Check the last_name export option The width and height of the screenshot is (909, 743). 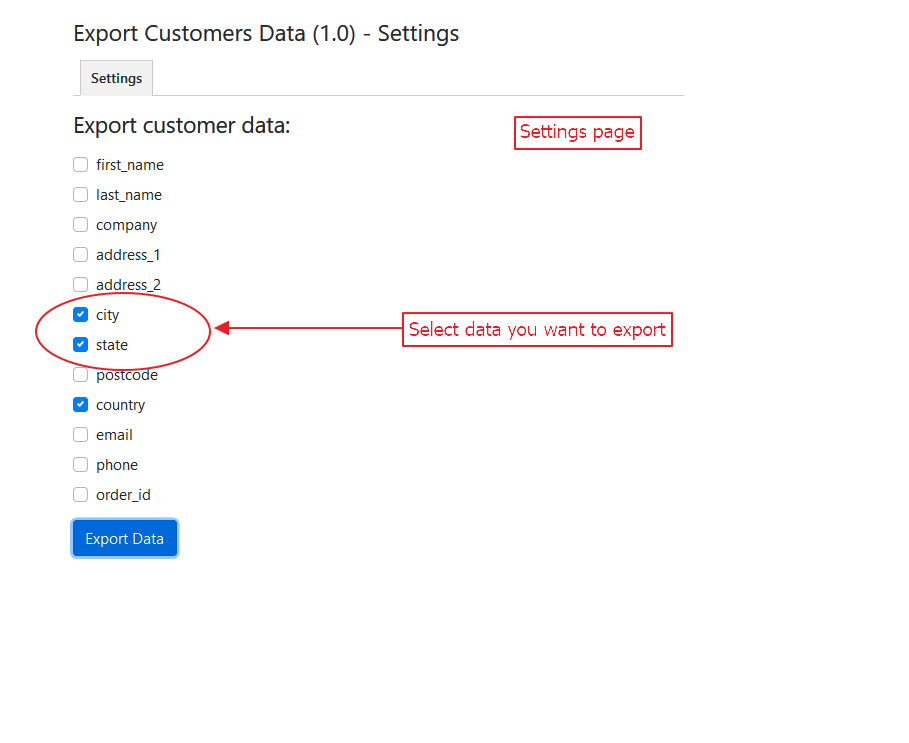coord(81,195)
